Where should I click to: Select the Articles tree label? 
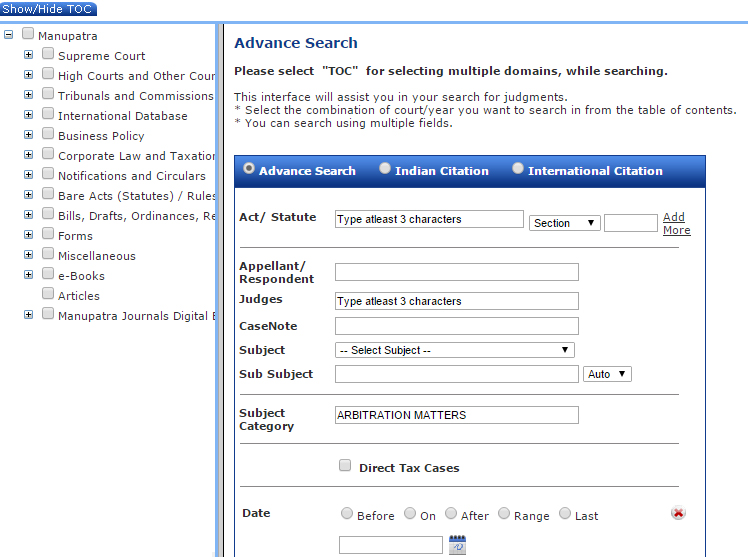point(79,296)
